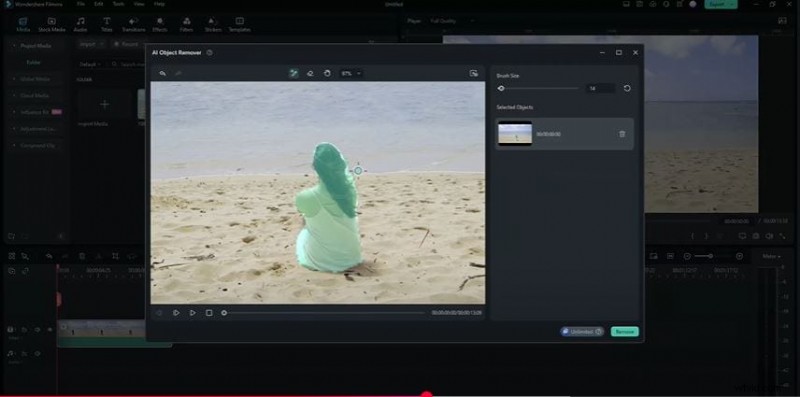Step to the previous frame in remover preview
The height and width of the screenshot is (397, 800).
coord(159,313)
